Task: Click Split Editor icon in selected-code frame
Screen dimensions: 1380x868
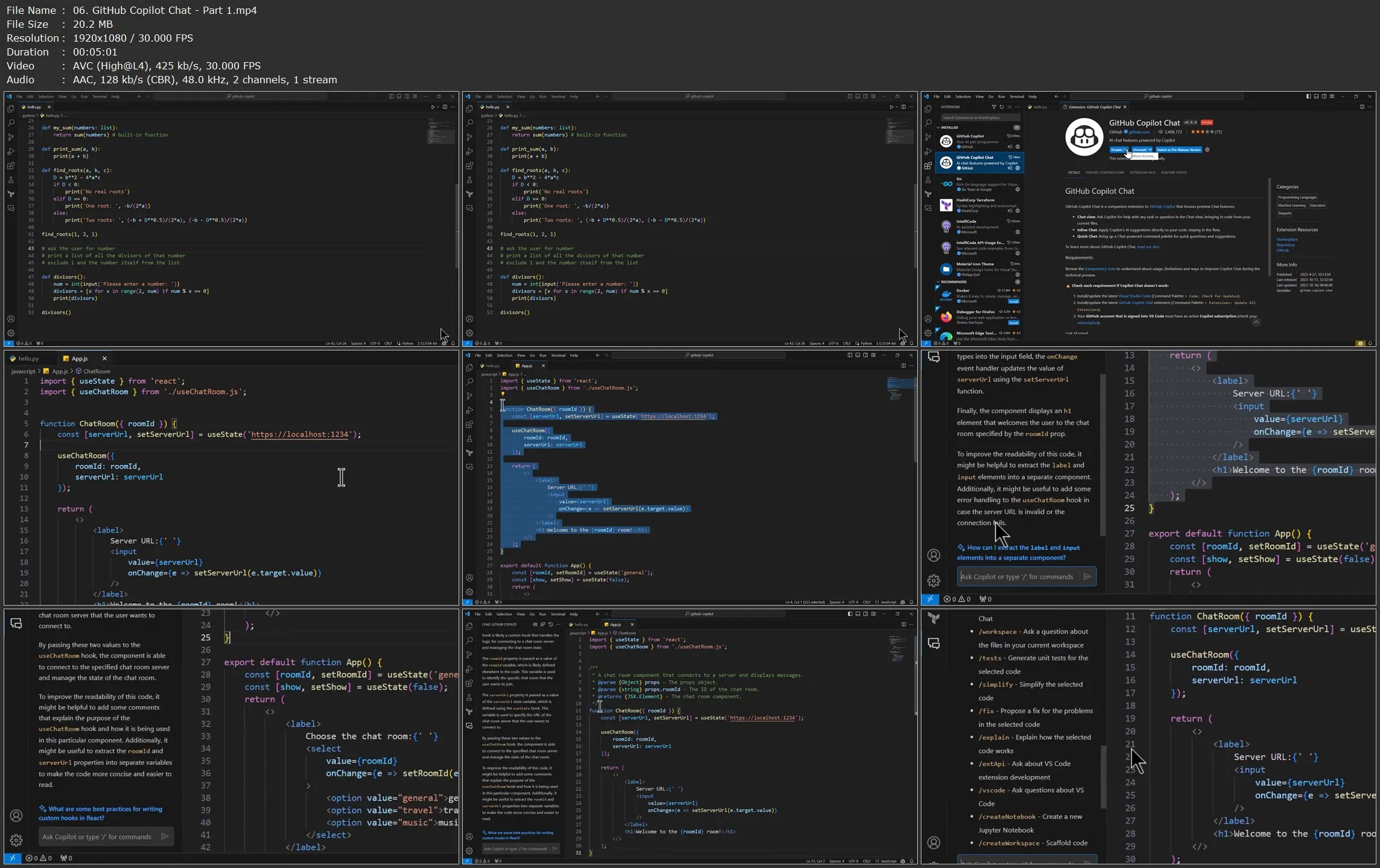Action: 903,366
